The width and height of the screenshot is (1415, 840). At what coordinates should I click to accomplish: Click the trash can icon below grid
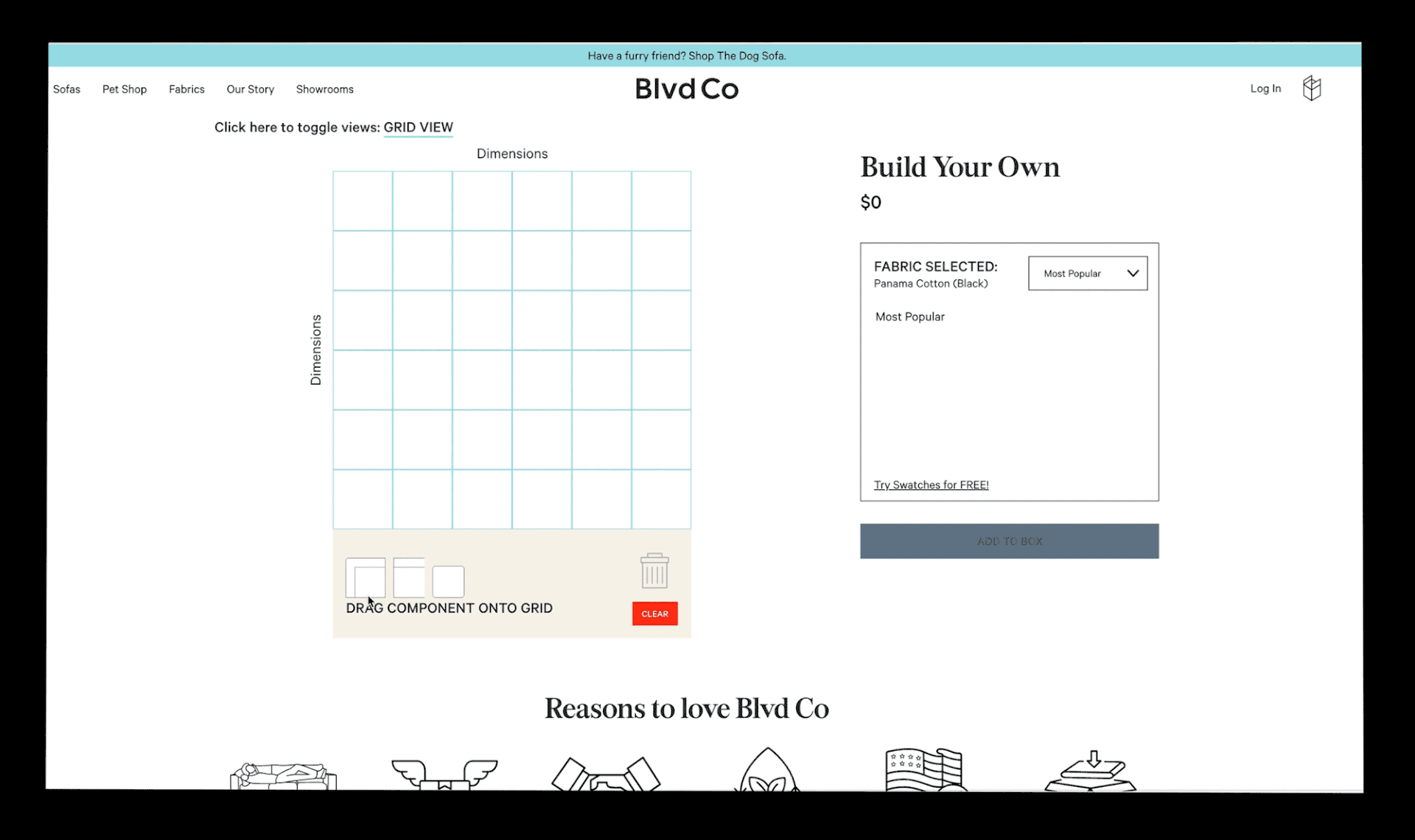[x=654, y=571]
